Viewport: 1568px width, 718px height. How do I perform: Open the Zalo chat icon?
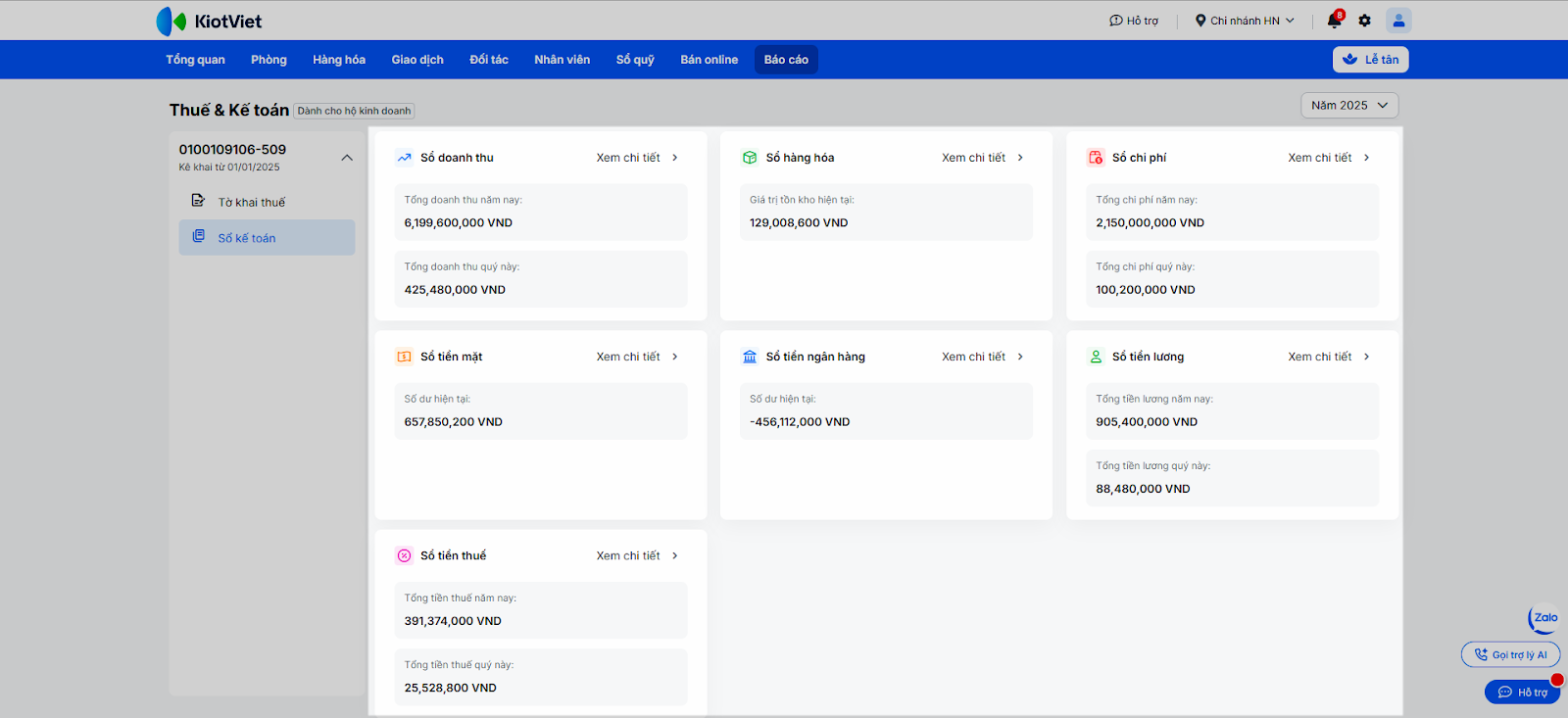pos(1543,618)
